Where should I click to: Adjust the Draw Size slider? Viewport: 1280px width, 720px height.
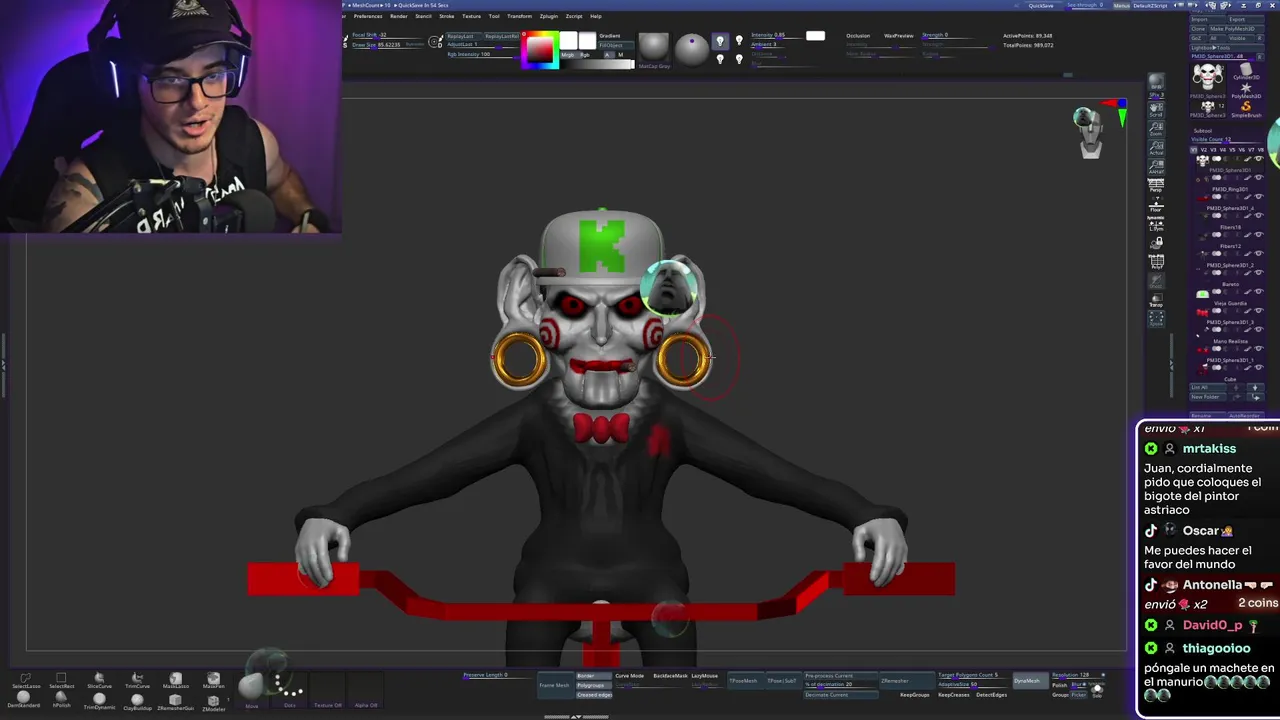coord(388,45)
